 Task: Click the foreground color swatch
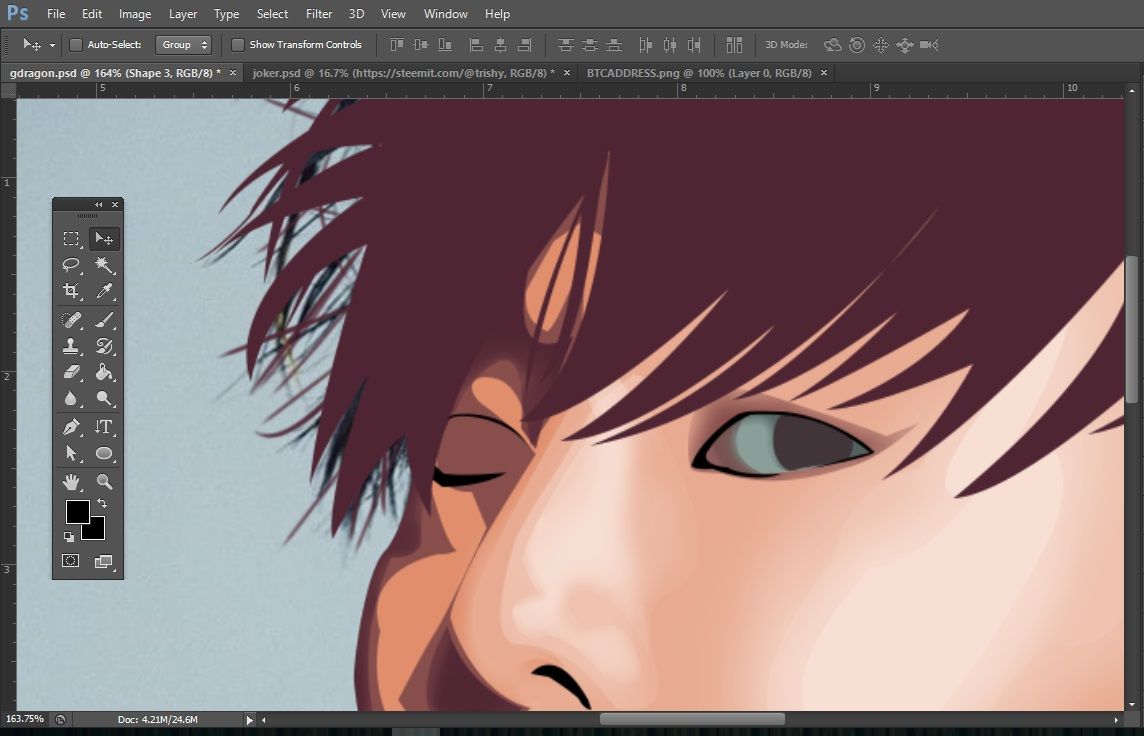tap(77, 512)
